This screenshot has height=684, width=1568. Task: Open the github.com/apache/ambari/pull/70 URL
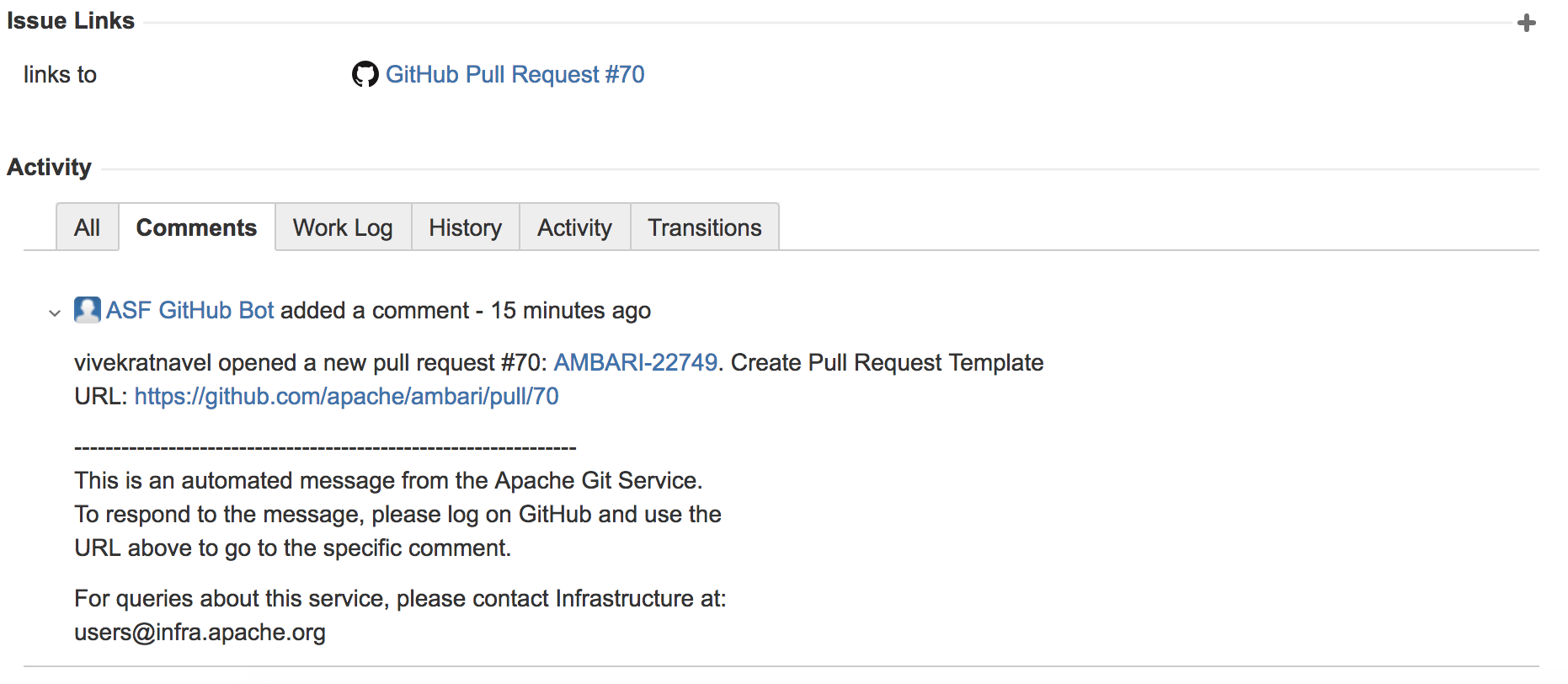tap(346, 396)
